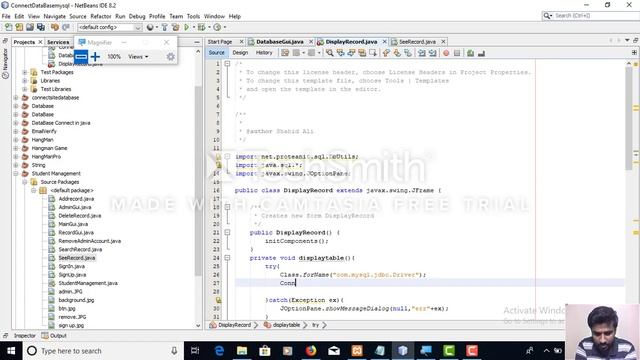Select background.jpg in the project tree

[76, 300]
